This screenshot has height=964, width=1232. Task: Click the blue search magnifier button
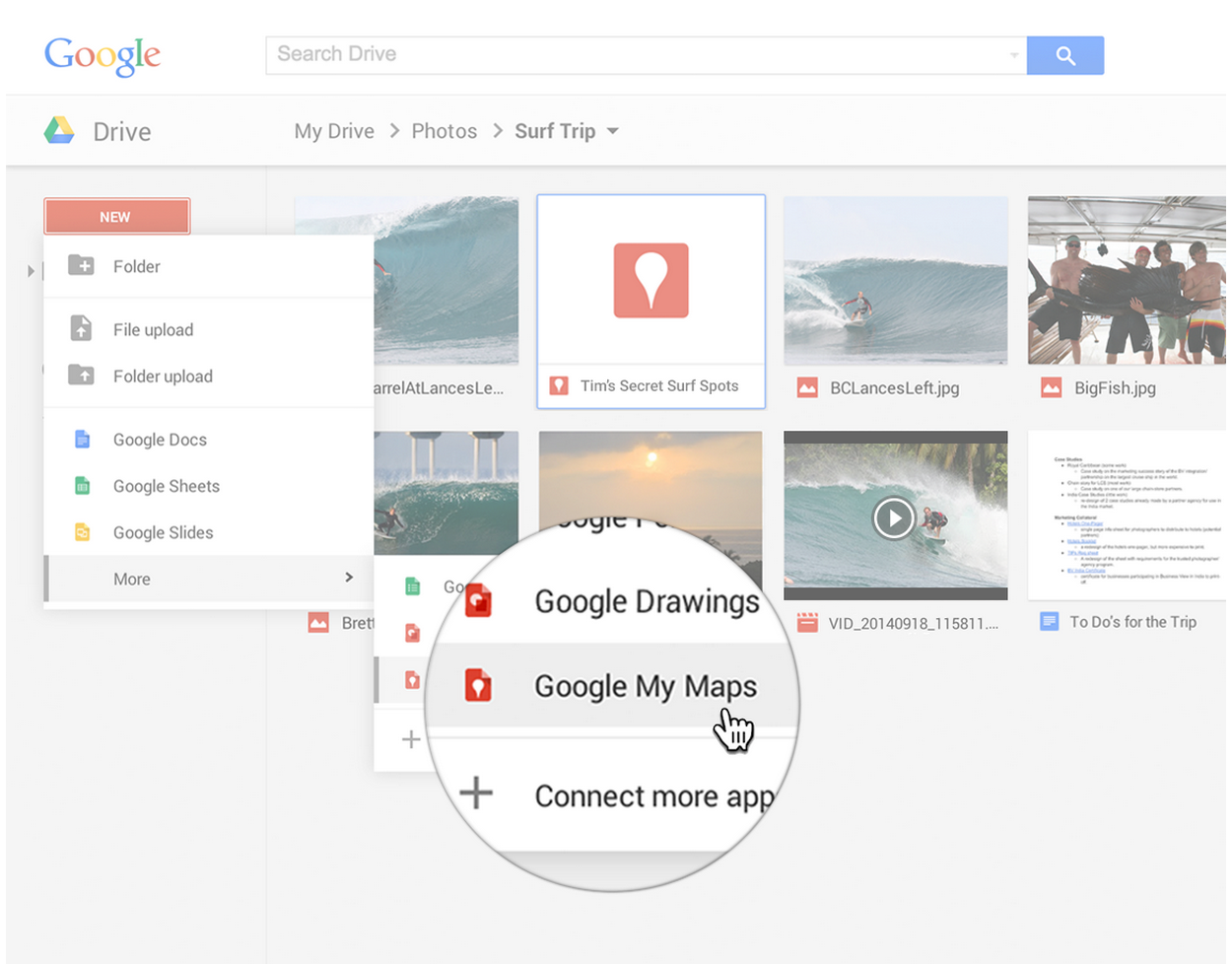[1064, 55]
